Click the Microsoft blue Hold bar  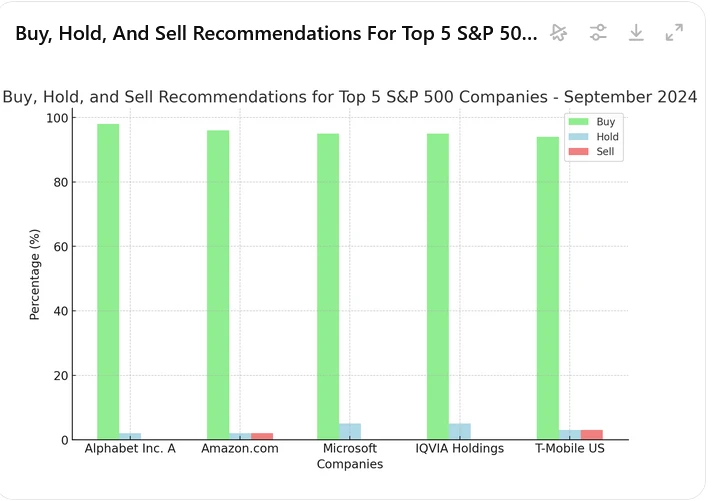(x=350, y=432)
